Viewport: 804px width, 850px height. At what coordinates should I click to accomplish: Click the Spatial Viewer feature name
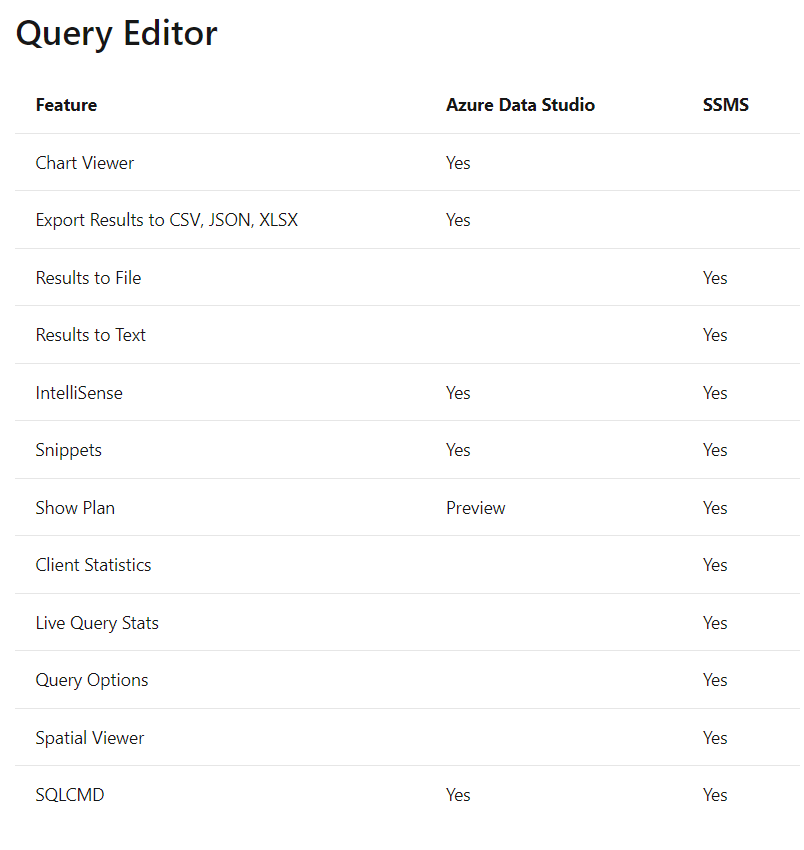[90, 738]
